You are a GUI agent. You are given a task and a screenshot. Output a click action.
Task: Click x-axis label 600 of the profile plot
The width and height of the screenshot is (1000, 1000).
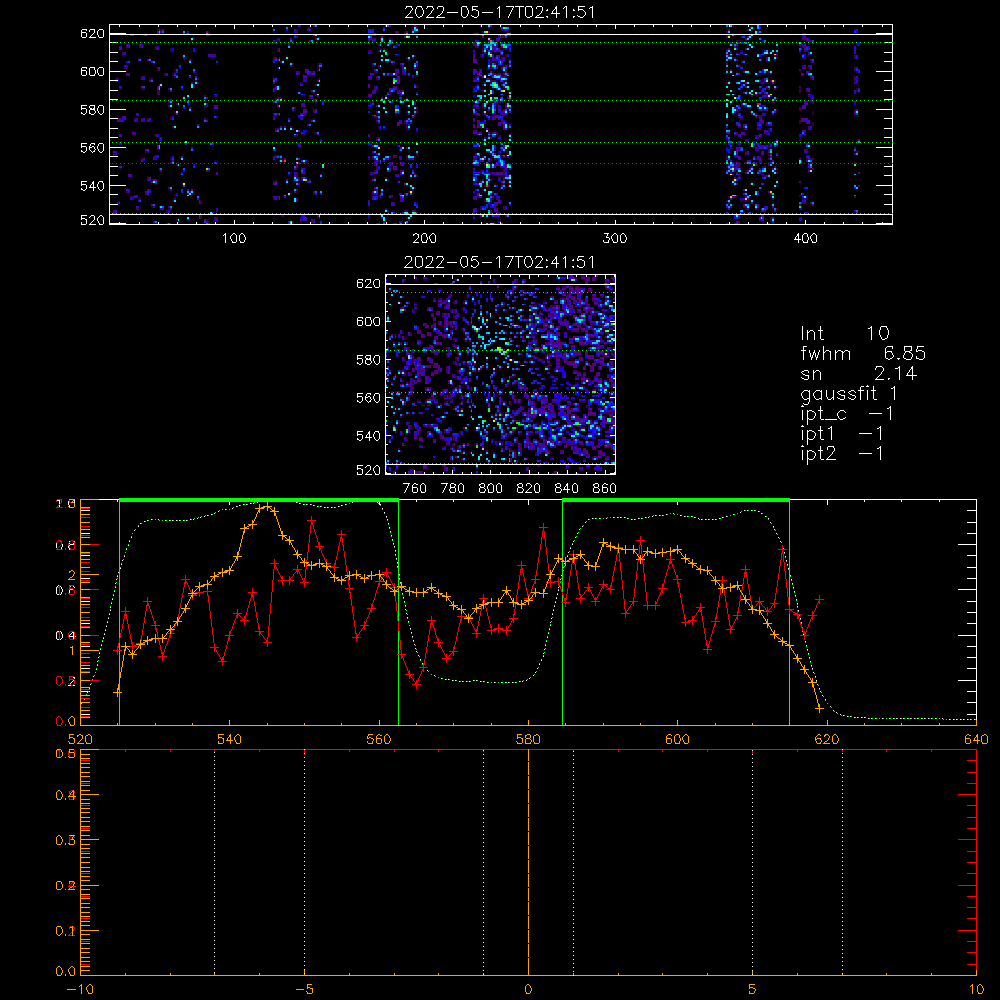pyautogui.click(x=677, y=739)
